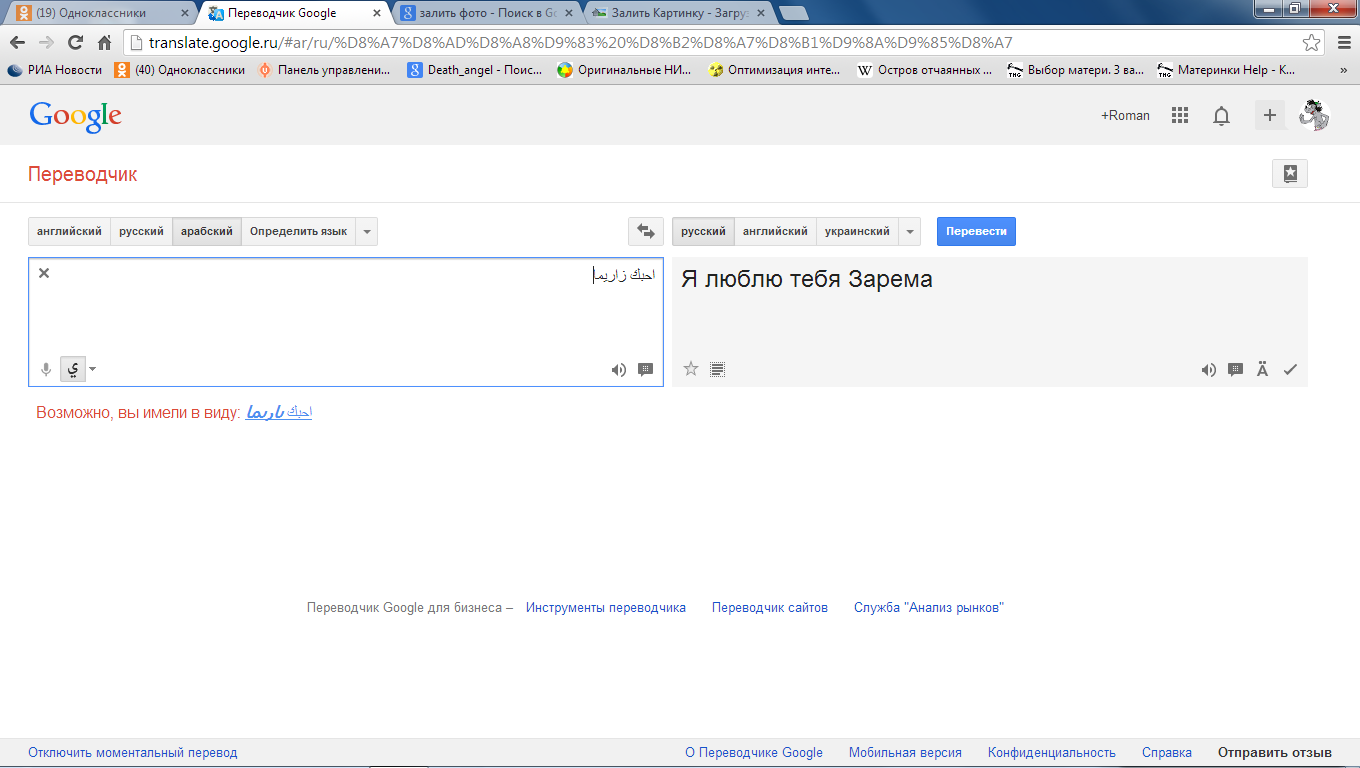
Task: Toggle the Arabic virtual keyboard icon
Action: [x=73, y=369]
